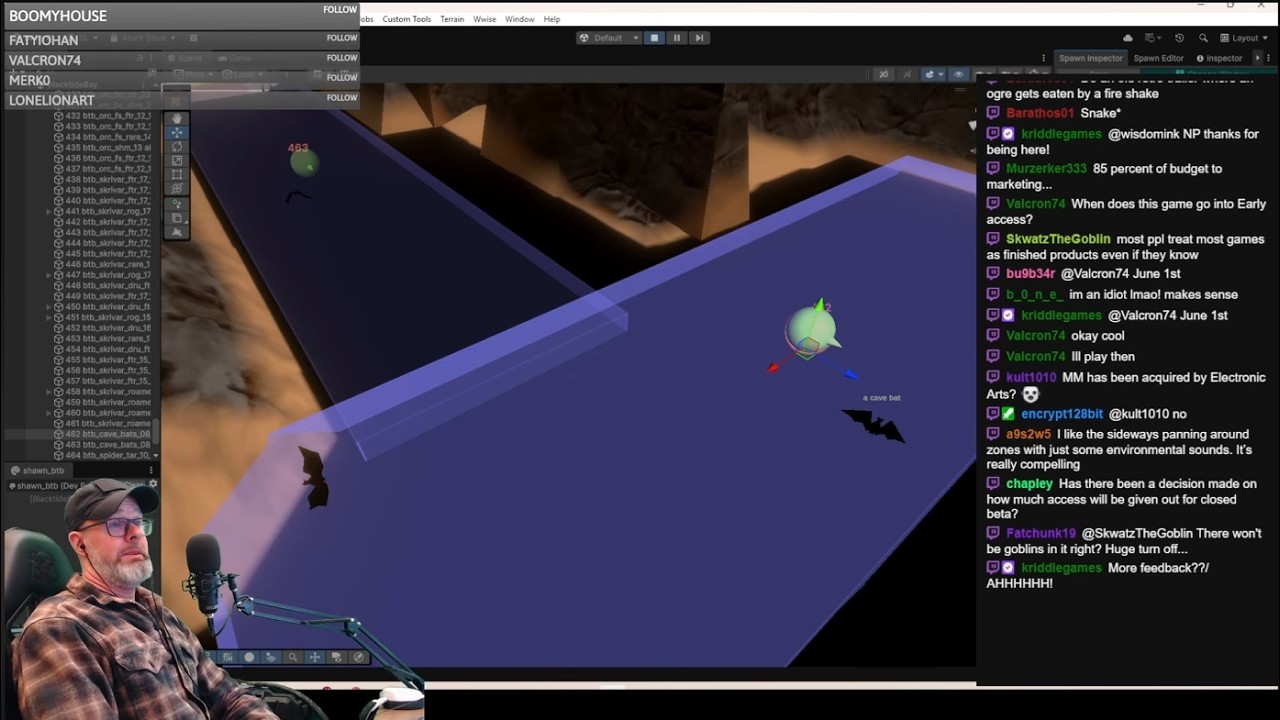This screenshot has width=1280, height=720.
Task: Click the red X-axis gizmo arrow
Action: [774, 368]
